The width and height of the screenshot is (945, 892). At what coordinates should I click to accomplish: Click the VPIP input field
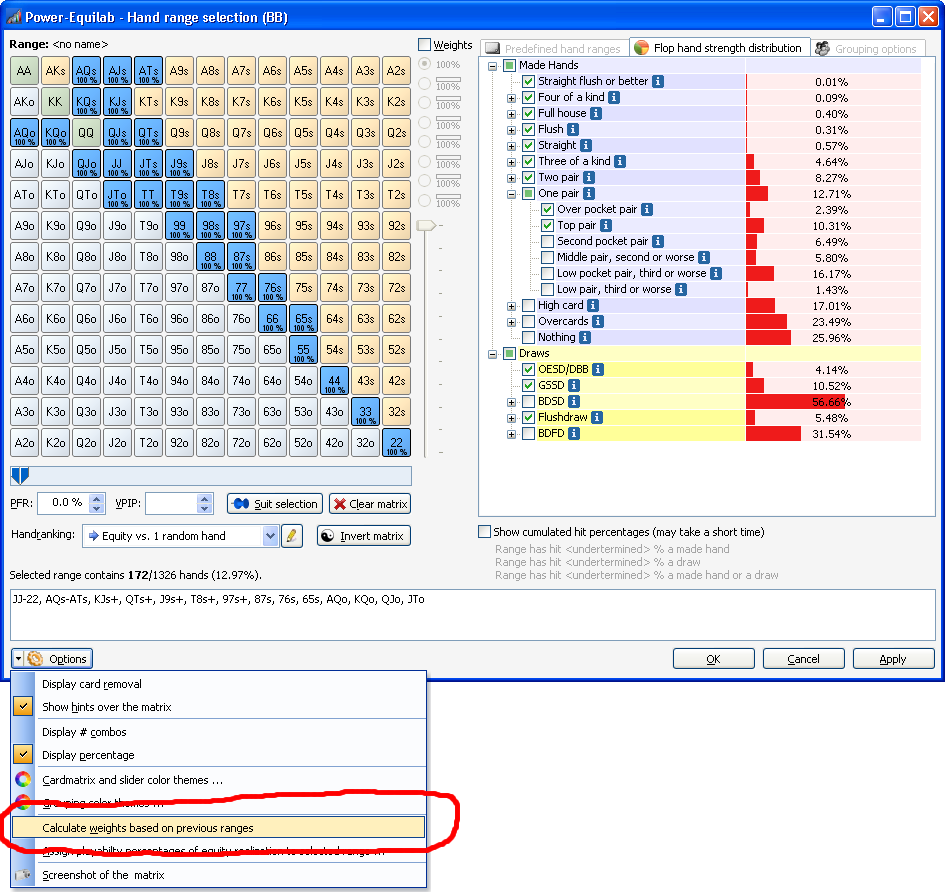pos(171,503)
